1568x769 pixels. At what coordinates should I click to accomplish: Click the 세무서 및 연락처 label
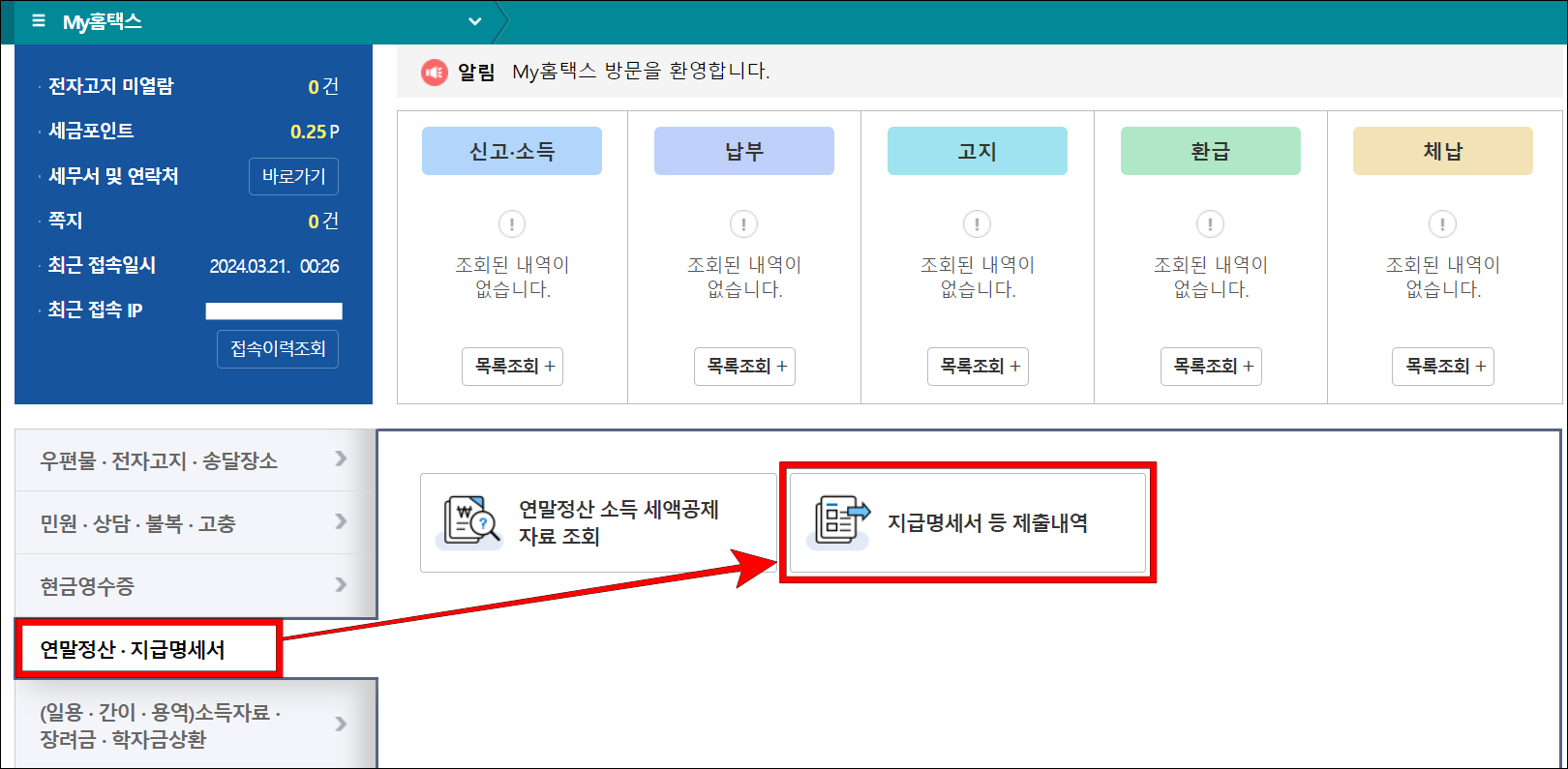(x=113, y=176)
